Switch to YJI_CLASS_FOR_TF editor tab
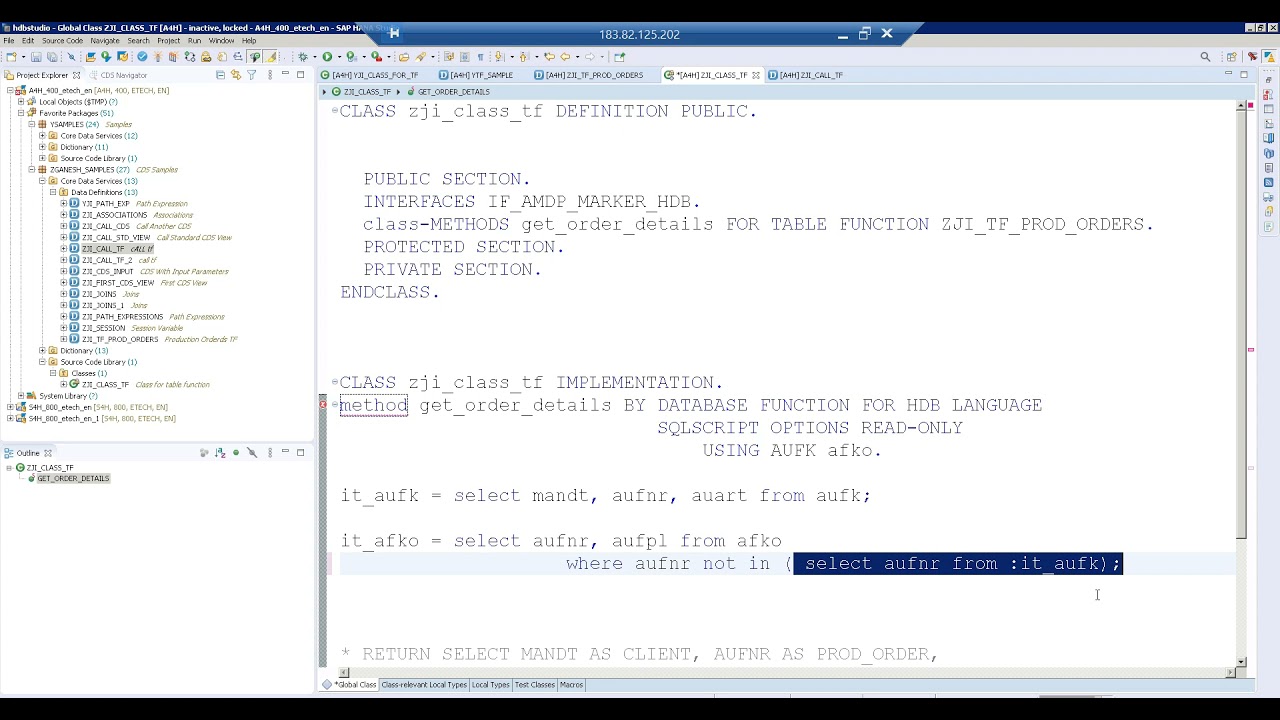 [x=370, y=75]
